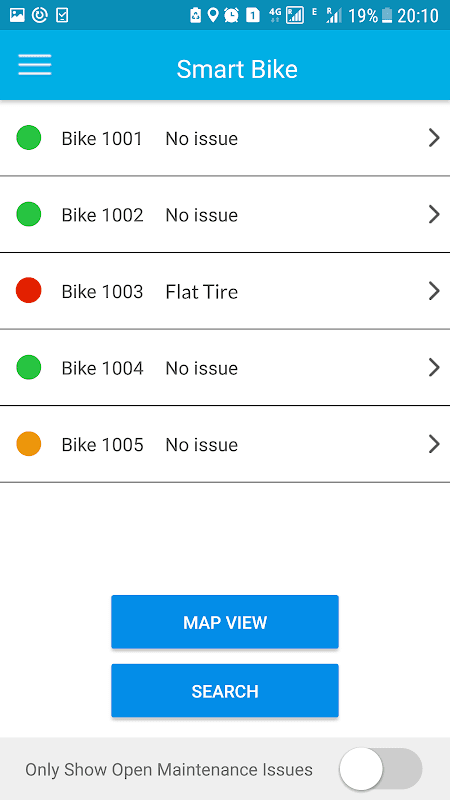Tap the Smart Bike title header
Image resolution: width=450 pixels, height=800 pixels.
(x=237, y=69)
